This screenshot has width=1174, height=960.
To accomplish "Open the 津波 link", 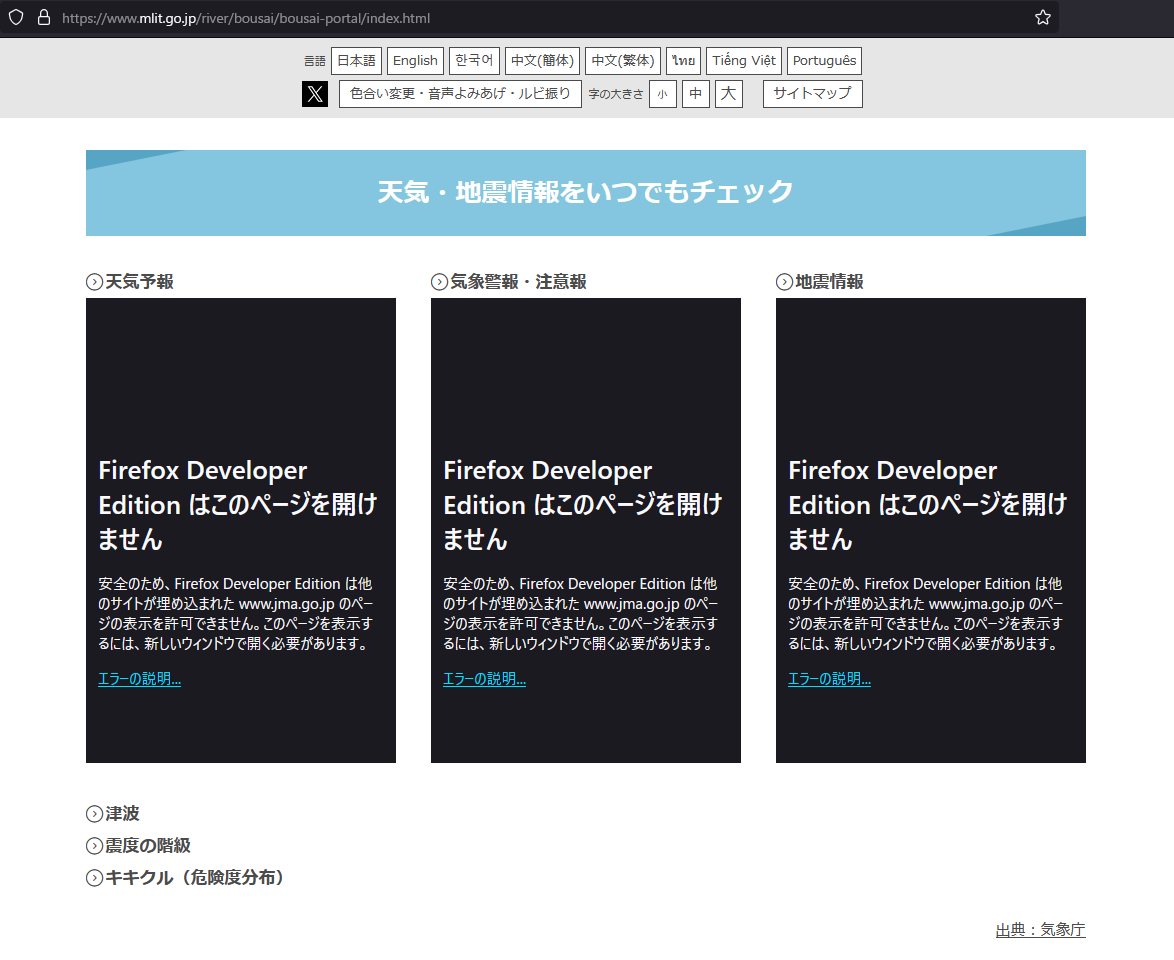I will [x=122, y=814].
